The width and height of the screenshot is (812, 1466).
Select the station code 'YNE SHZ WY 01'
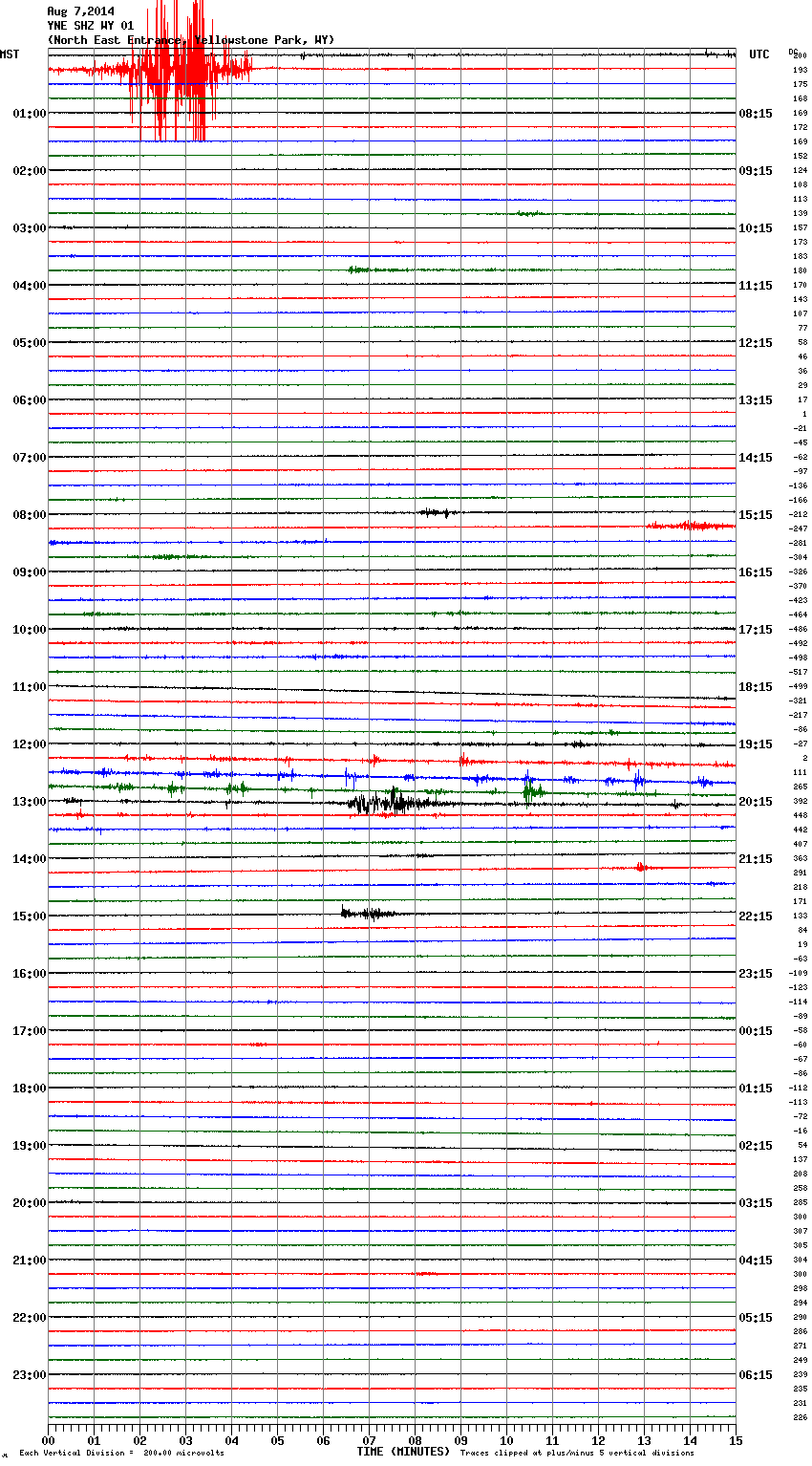pos(91,26)
